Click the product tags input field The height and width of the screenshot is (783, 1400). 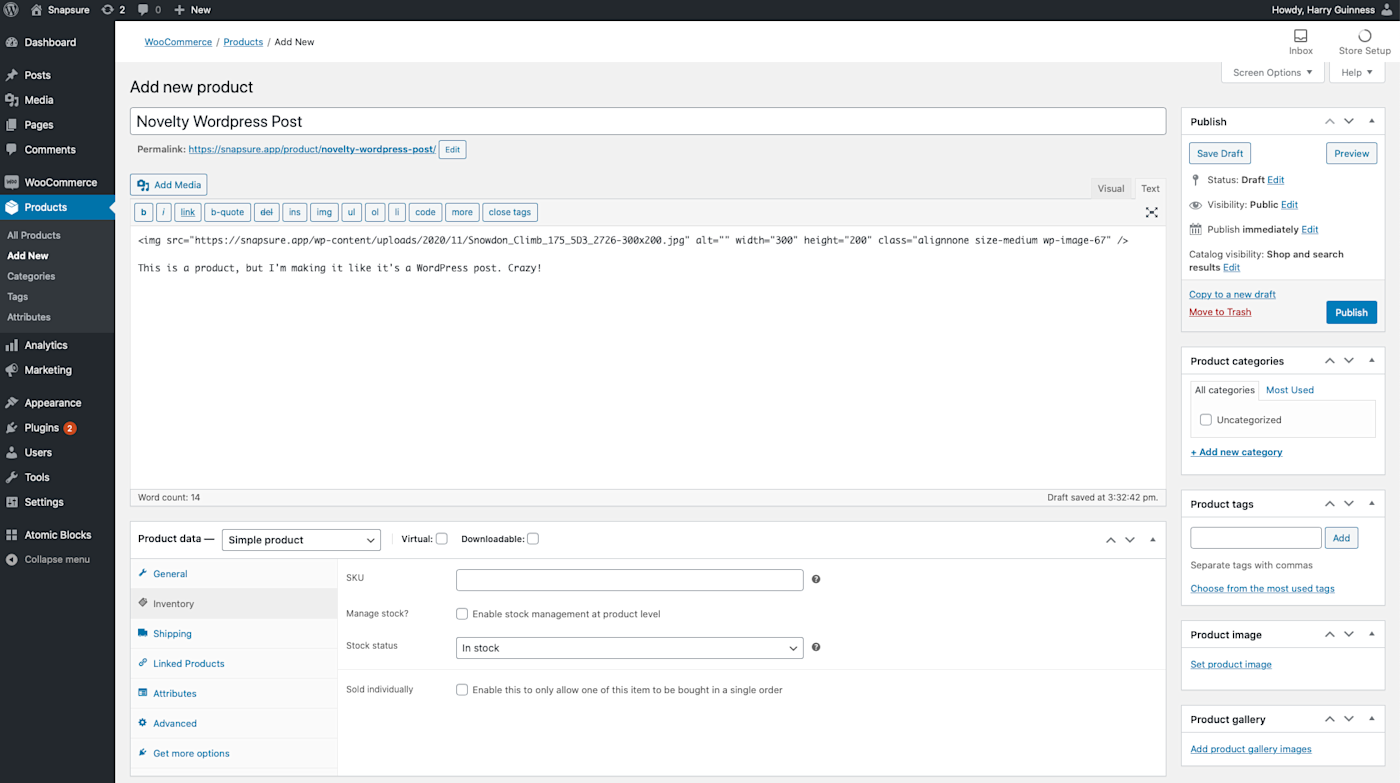[x=1256, y=538]
